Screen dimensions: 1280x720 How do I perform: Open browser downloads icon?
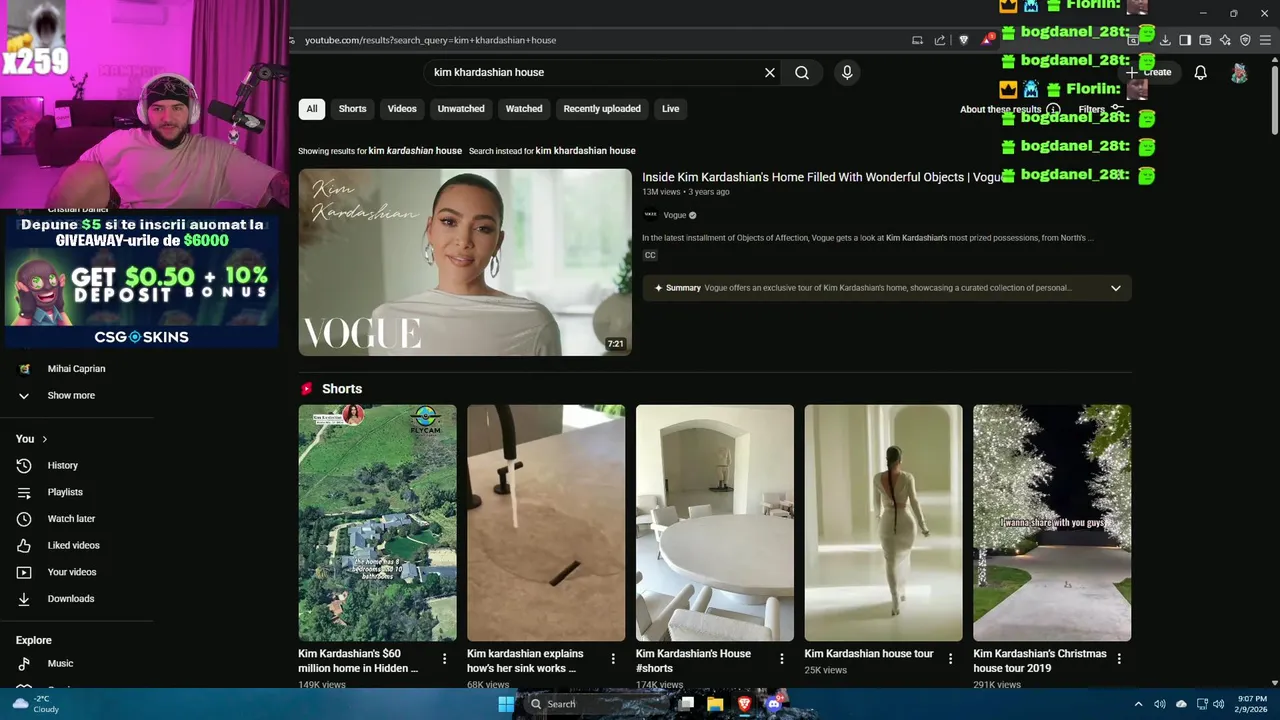click(1165, 40)
